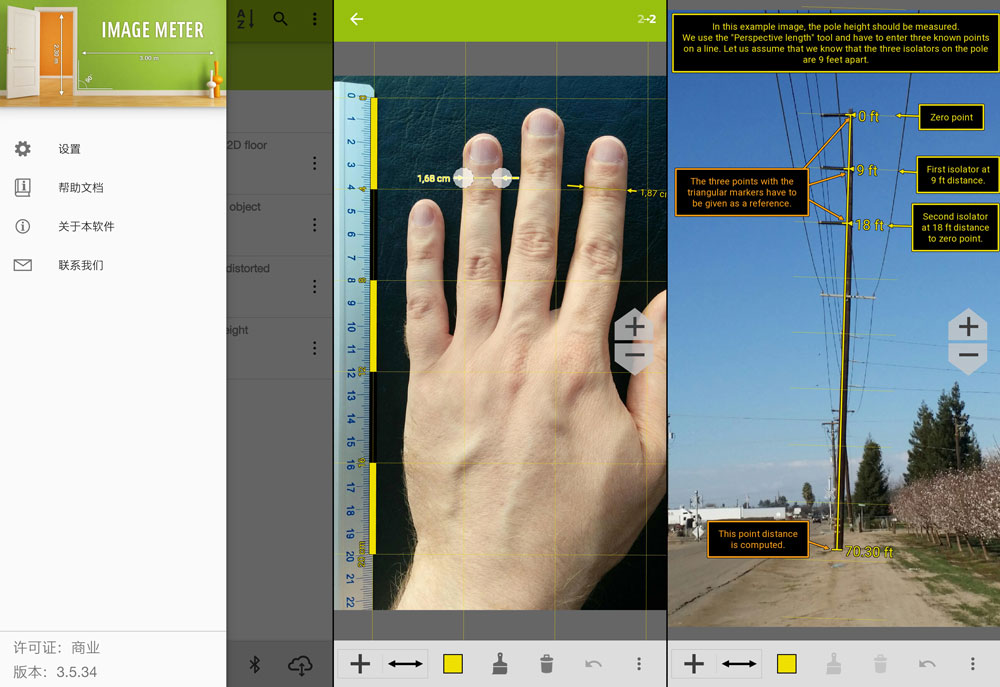The height and width of the screenshot is (687, 1000).
Task: Click the 70.30 ft measurement label
Action: 869,552
